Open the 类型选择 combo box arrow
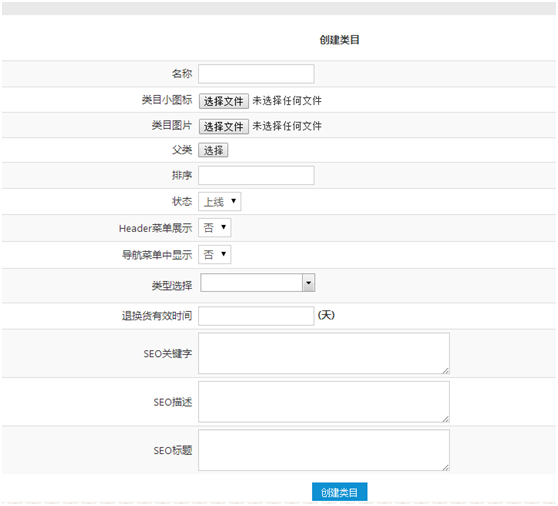 coord(309,283)
